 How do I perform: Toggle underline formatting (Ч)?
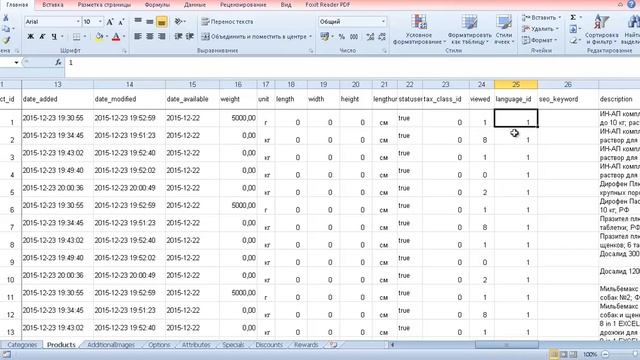tap(54, 37)
